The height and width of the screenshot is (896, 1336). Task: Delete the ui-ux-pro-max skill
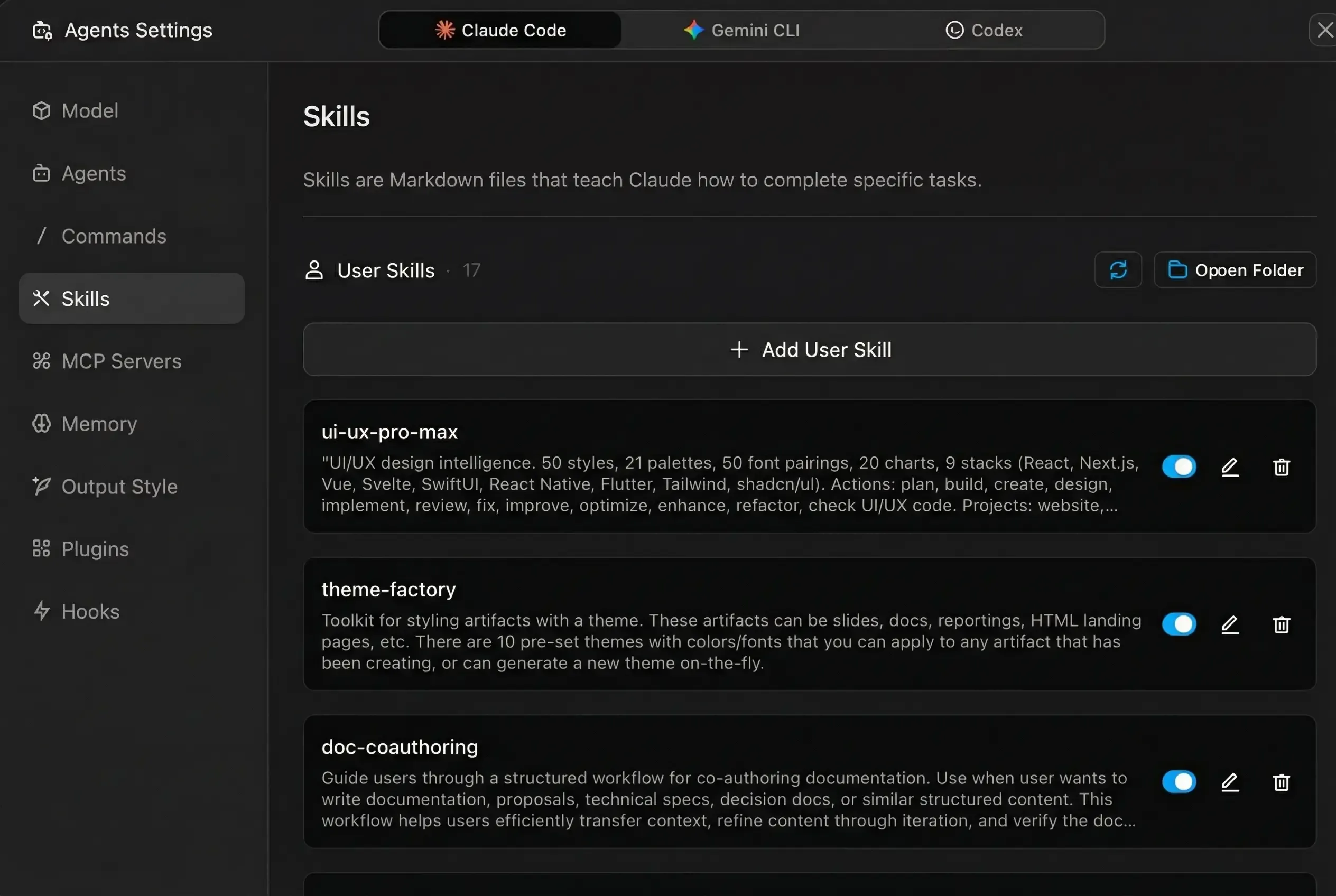(1281, 467)
